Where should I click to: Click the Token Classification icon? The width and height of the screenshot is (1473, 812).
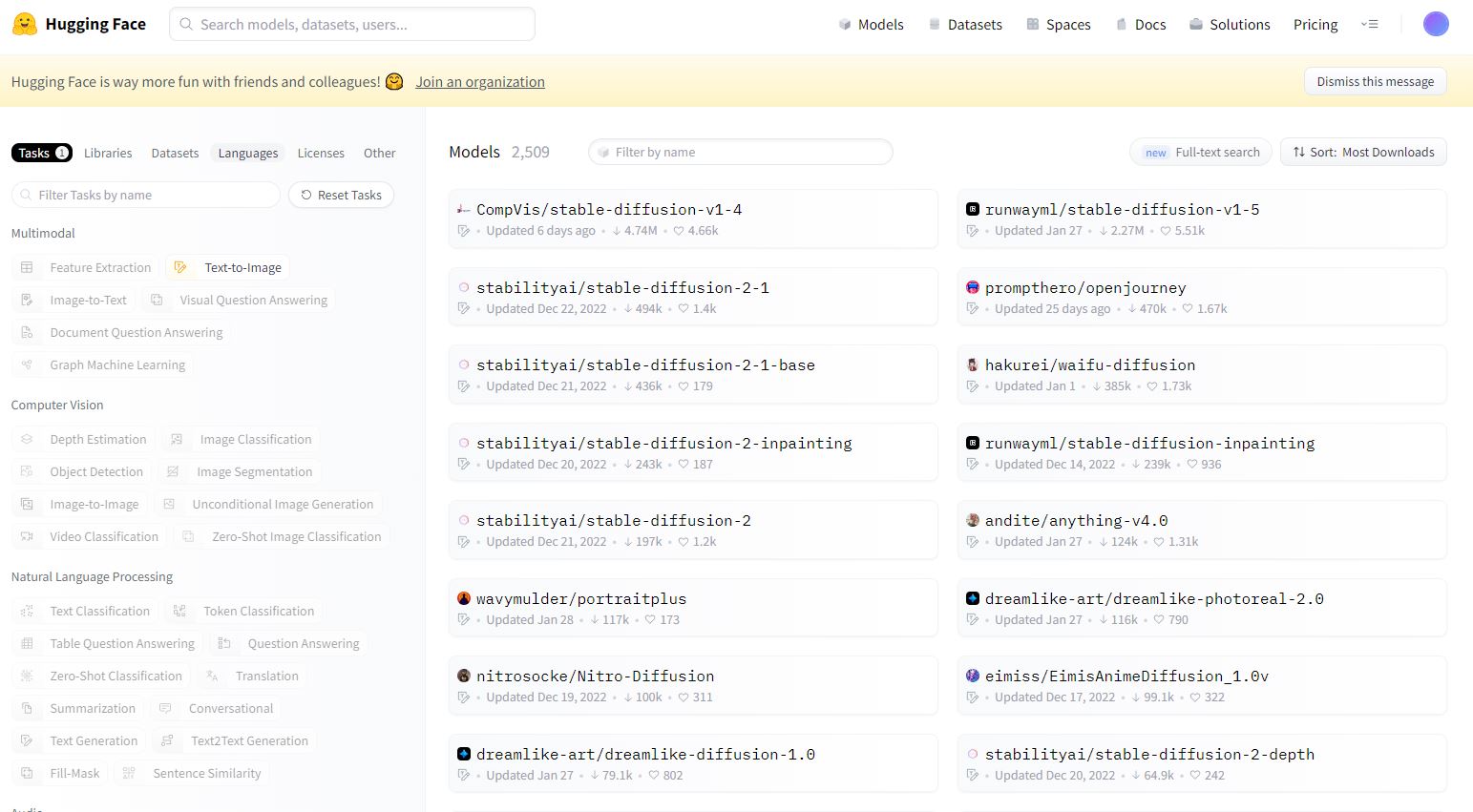180,611
